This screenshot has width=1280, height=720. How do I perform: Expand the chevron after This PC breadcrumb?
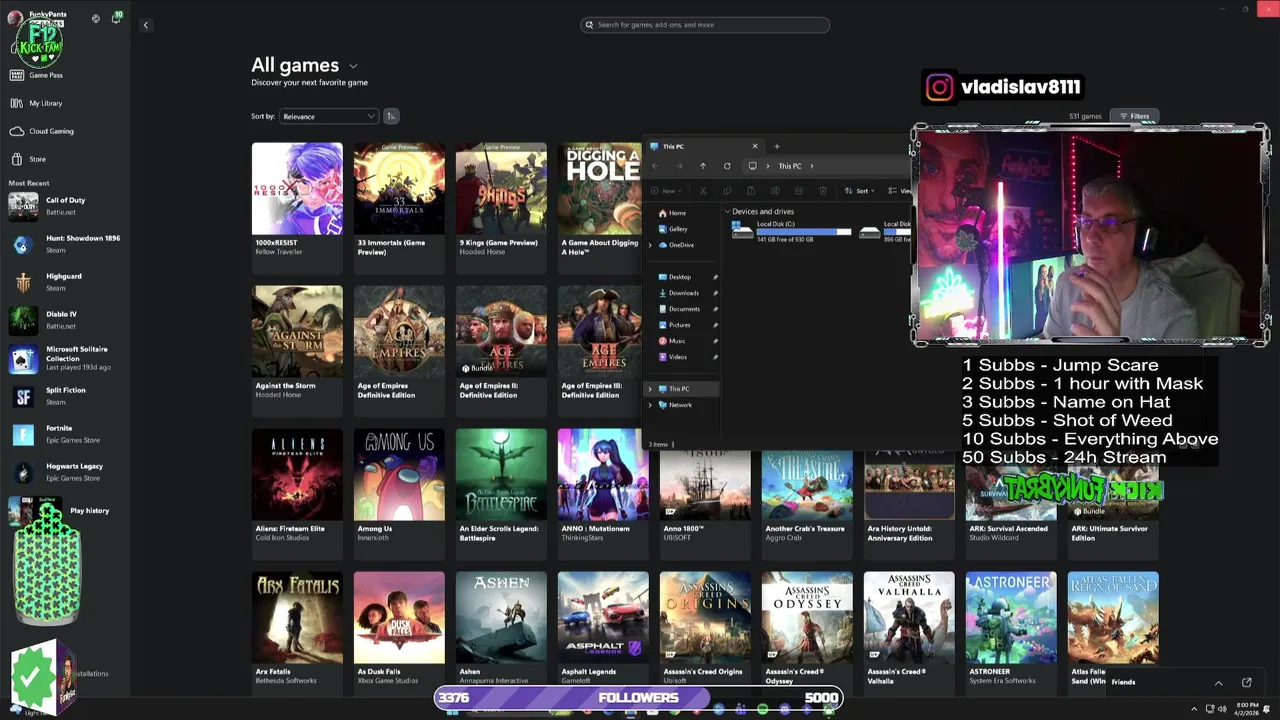coord(812,166)
